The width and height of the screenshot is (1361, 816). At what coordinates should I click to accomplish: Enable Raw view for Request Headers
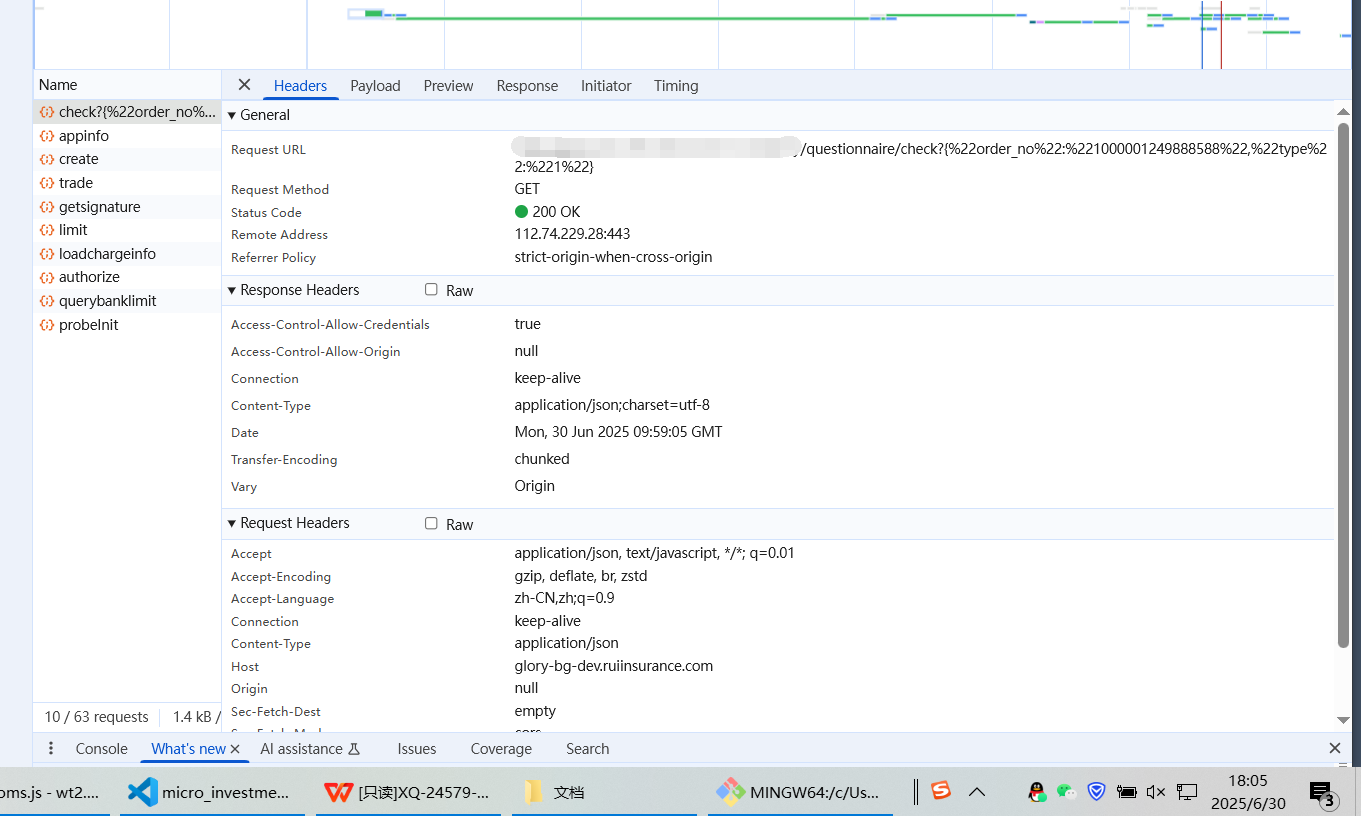coord(431,523)
